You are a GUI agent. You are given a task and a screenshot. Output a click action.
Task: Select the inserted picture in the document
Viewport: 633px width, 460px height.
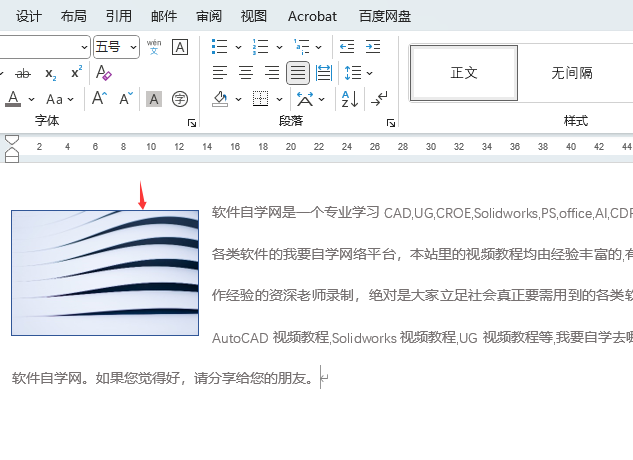pyautogui.click(x=105, y=273)
